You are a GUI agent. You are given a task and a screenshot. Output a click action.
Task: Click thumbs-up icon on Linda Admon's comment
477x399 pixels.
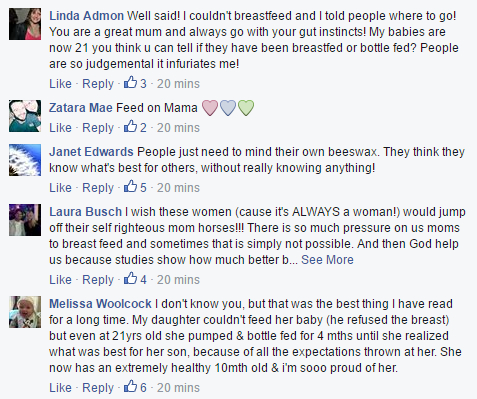pyautogui.click(x=130, y=82)
